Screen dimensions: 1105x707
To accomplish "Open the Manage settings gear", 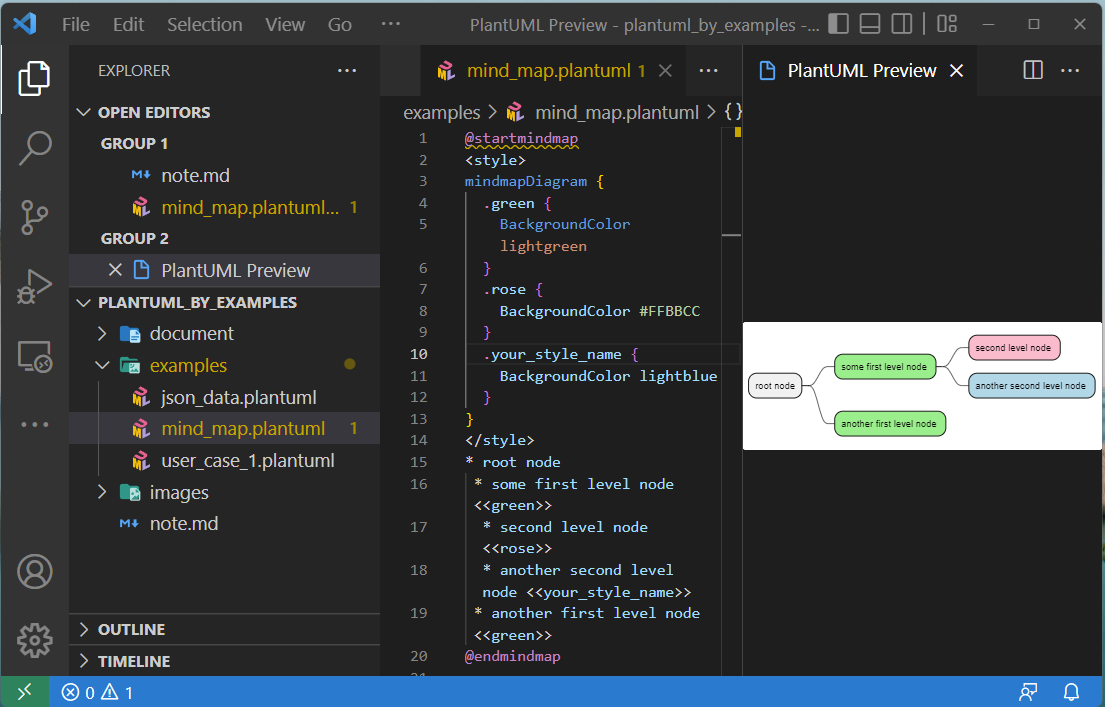I will point(34,640).
